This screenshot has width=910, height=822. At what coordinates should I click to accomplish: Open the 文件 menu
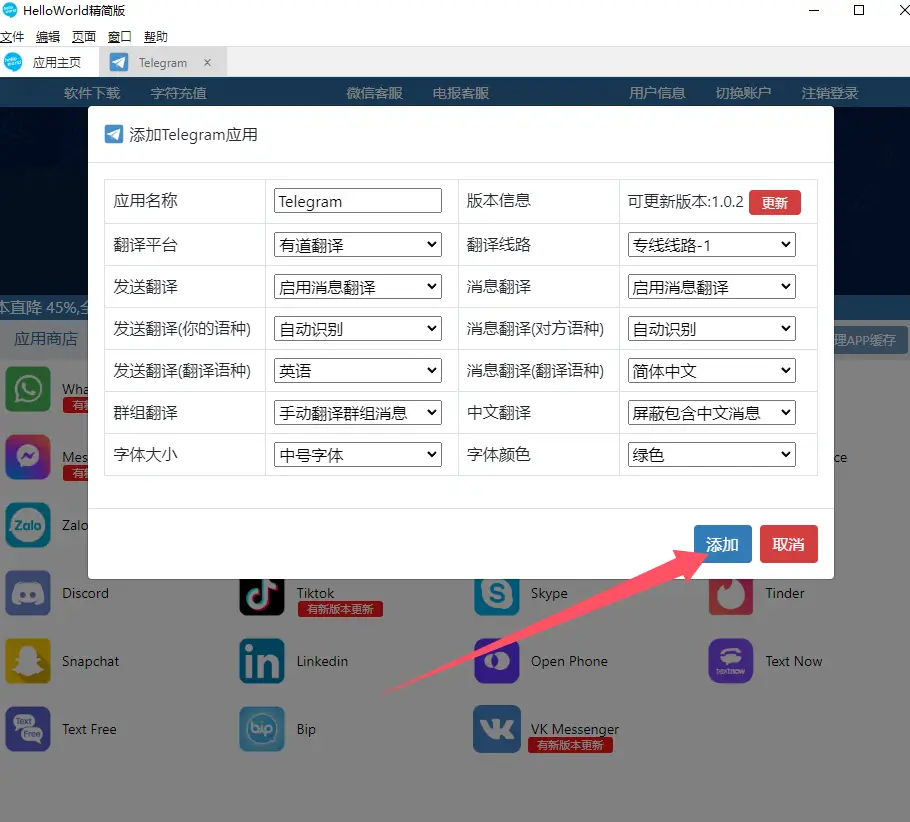(12, 37)
